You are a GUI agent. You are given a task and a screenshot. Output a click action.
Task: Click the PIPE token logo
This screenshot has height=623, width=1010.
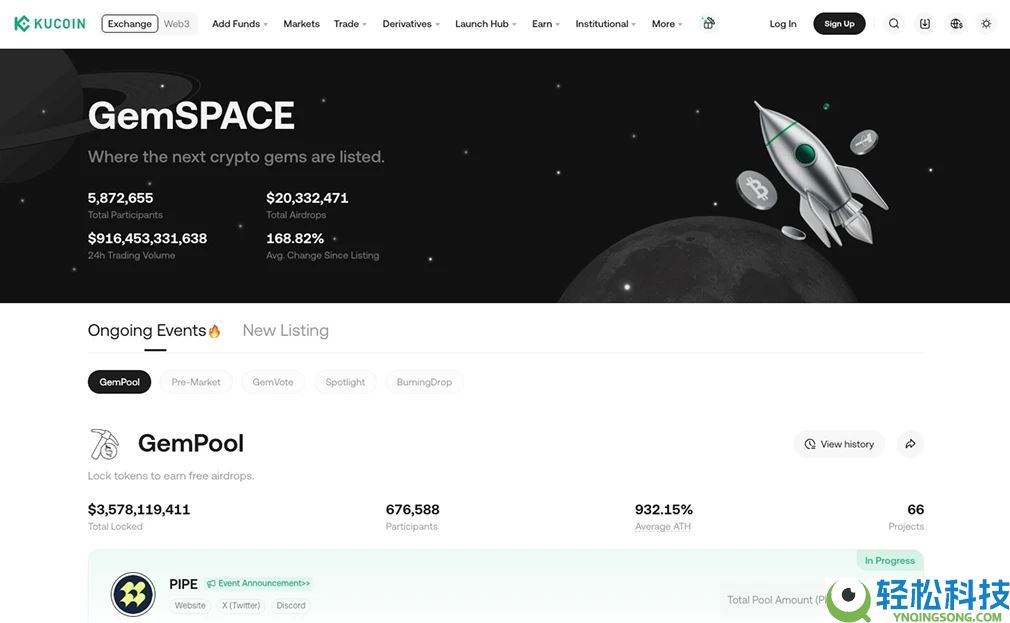pyautogui.click(x=133, y=594)
